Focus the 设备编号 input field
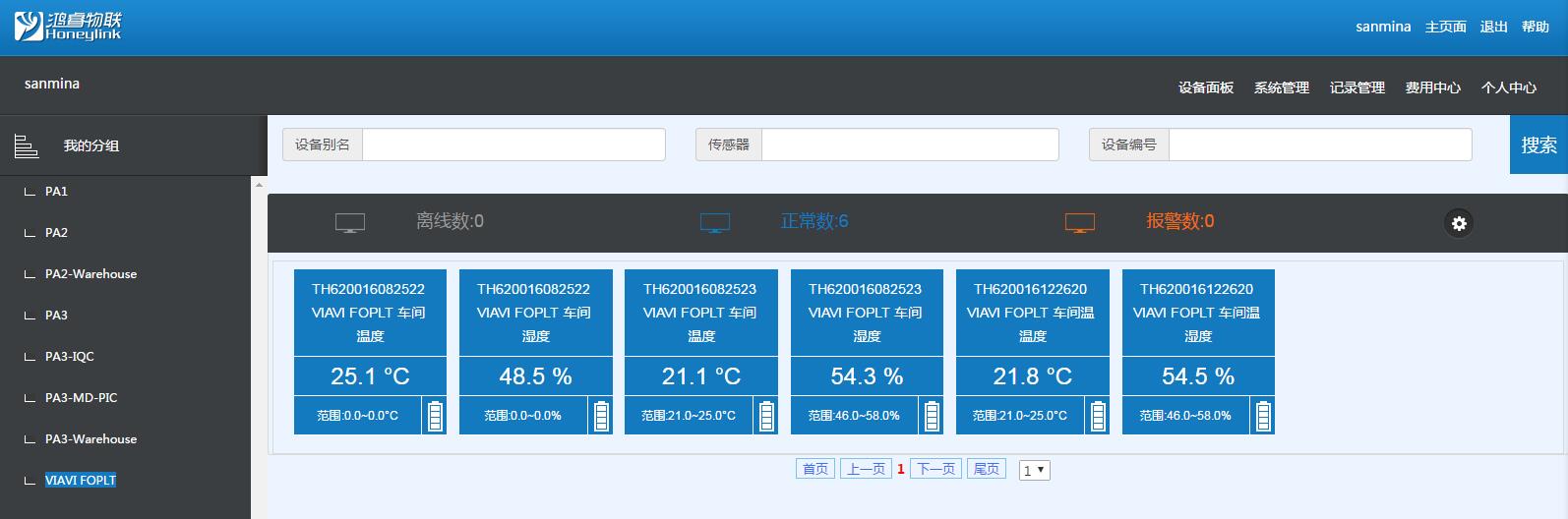The width and height of the screenshot is (1568, 519). tap(1320, 144)
